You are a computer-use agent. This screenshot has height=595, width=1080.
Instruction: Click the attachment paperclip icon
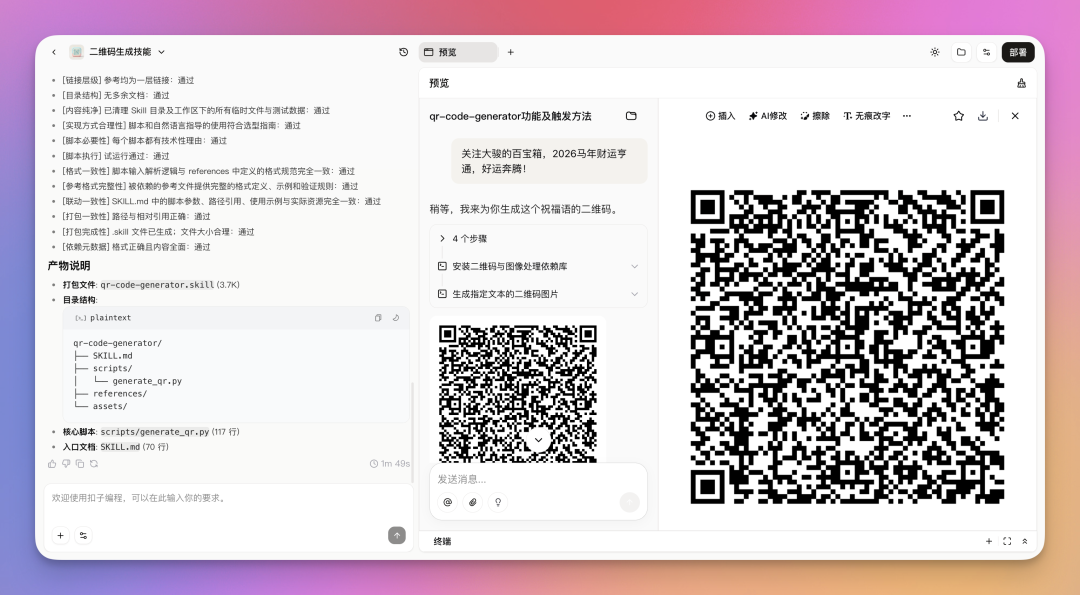[x=472, y=502]
